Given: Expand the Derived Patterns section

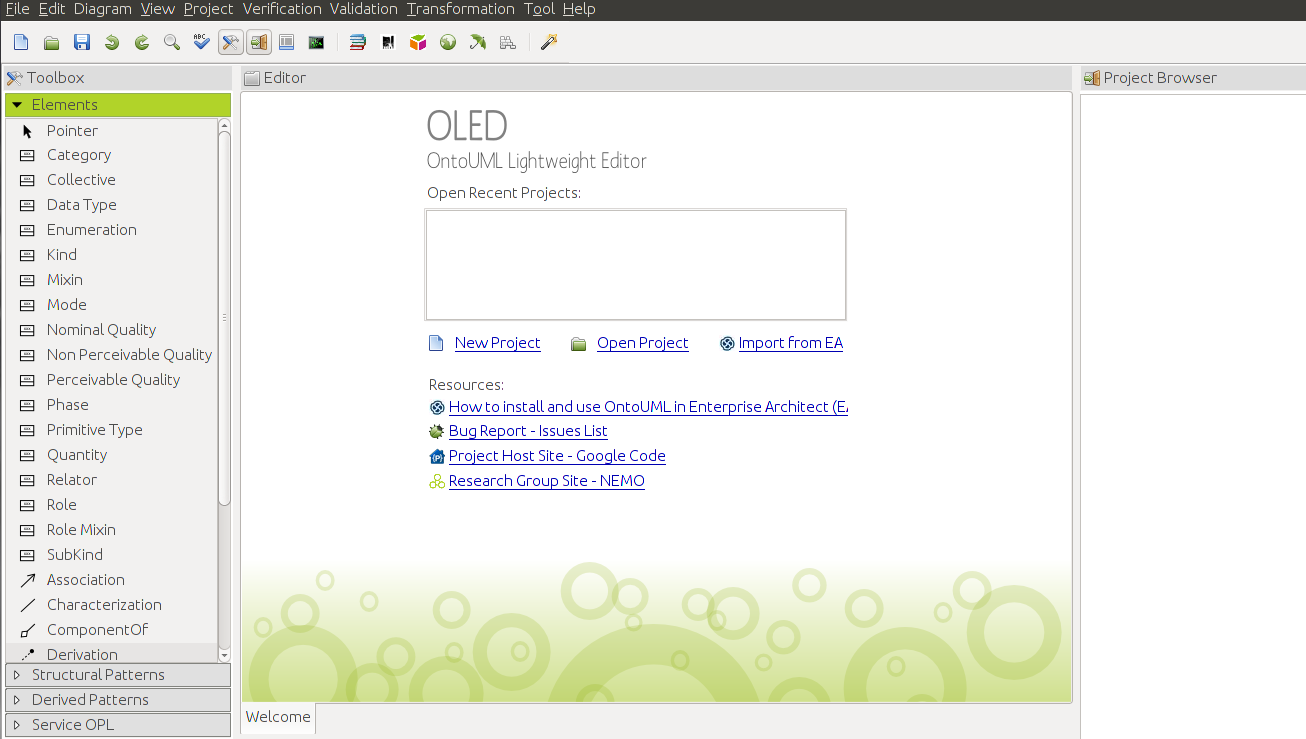Looking at the screenshot, I should [118, 700].
